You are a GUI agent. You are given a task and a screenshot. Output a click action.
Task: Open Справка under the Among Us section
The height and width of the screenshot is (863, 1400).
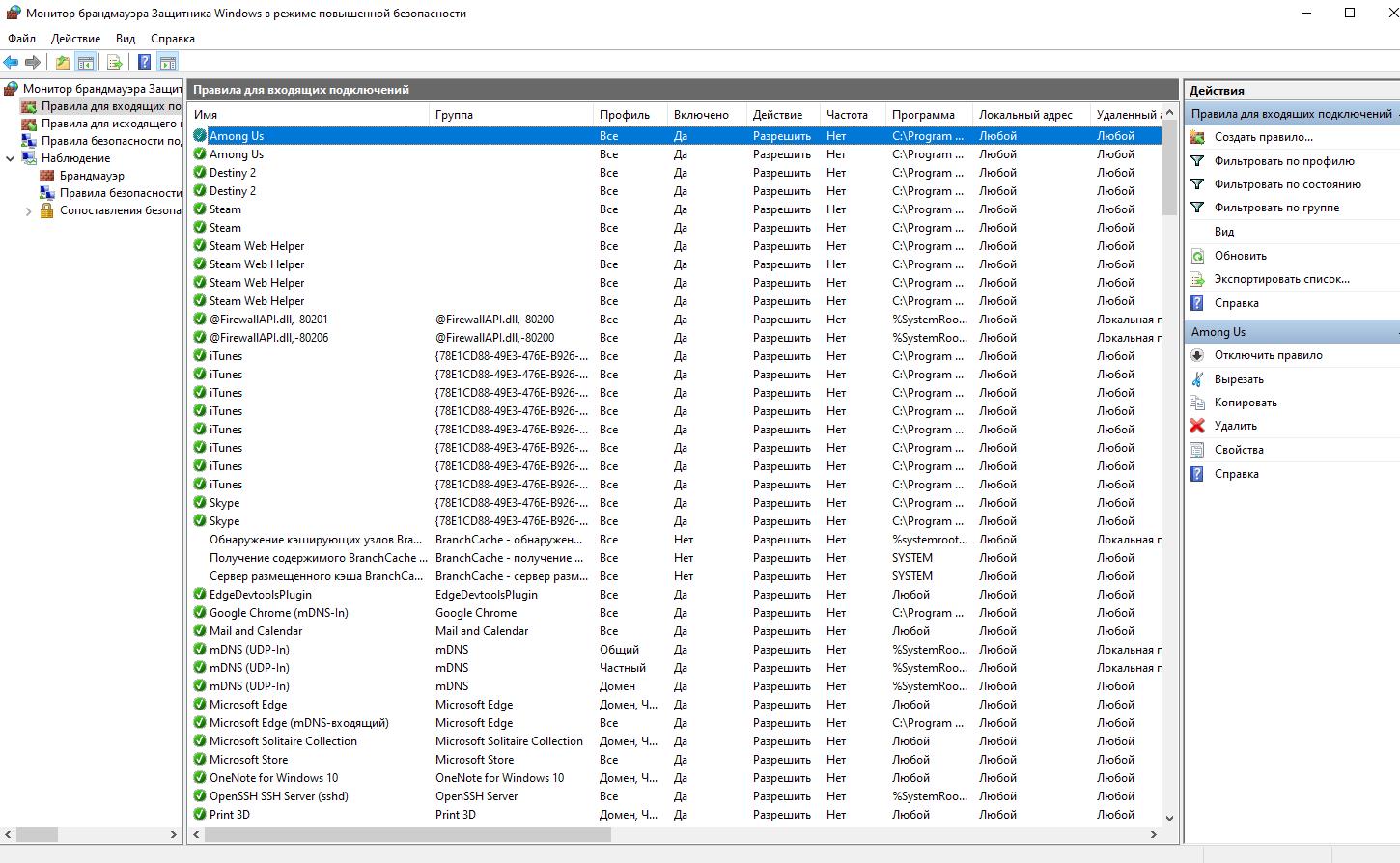1237,474
